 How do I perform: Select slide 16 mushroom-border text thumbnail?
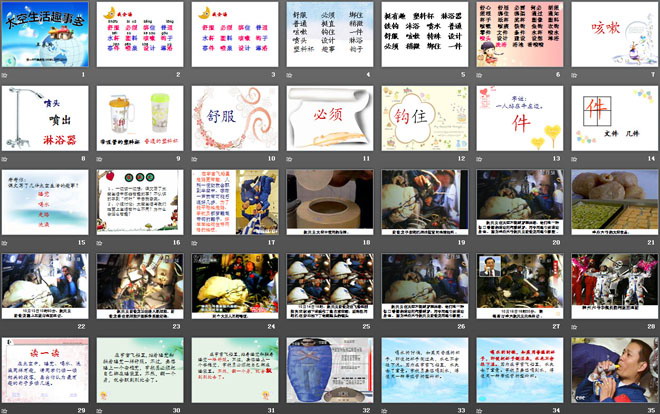[140, 202]
